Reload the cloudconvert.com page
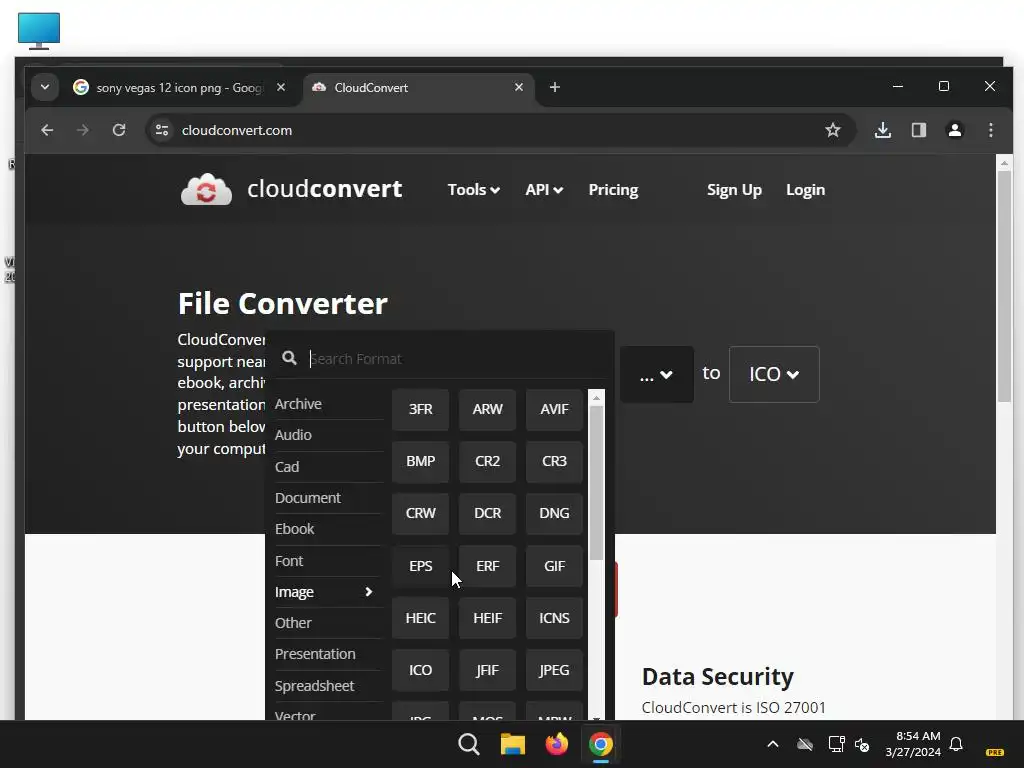Viewport: 1024px width, 768px height. point(119,130)
